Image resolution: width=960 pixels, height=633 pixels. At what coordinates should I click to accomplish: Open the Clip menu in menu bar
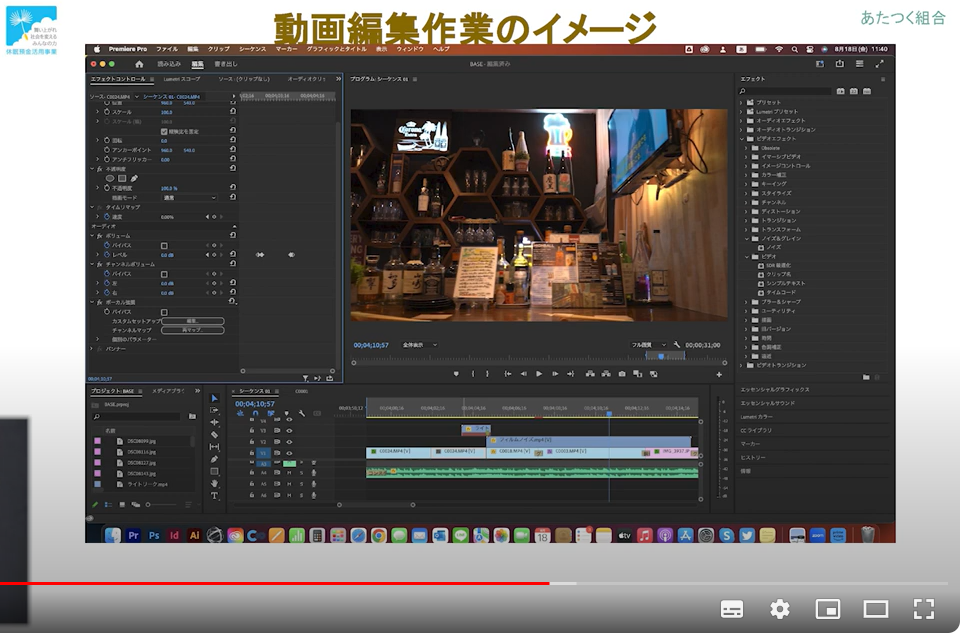tap(218, 49)
